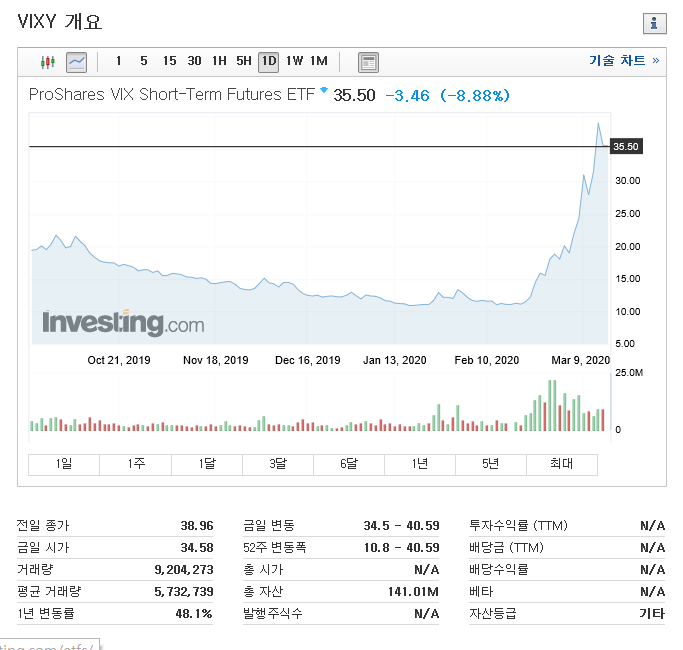Select the area line chart icon
Image resolution: width=683 pixels, height=650 pixels.
[x=76, y=62]
